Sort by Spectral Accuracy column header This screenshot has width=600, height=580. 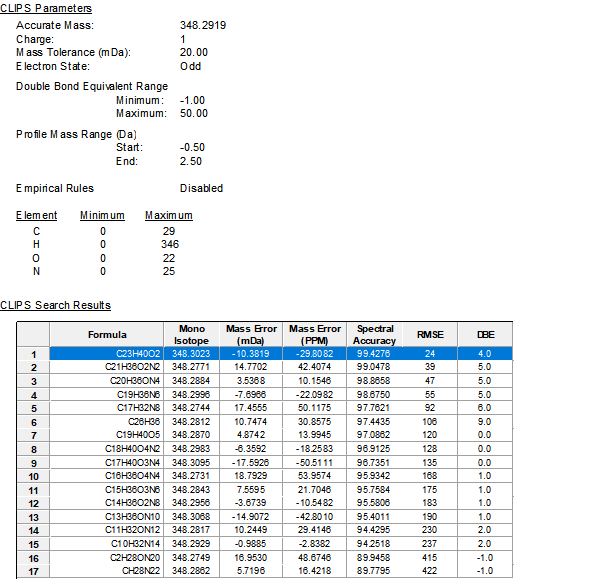click(374, 335)
